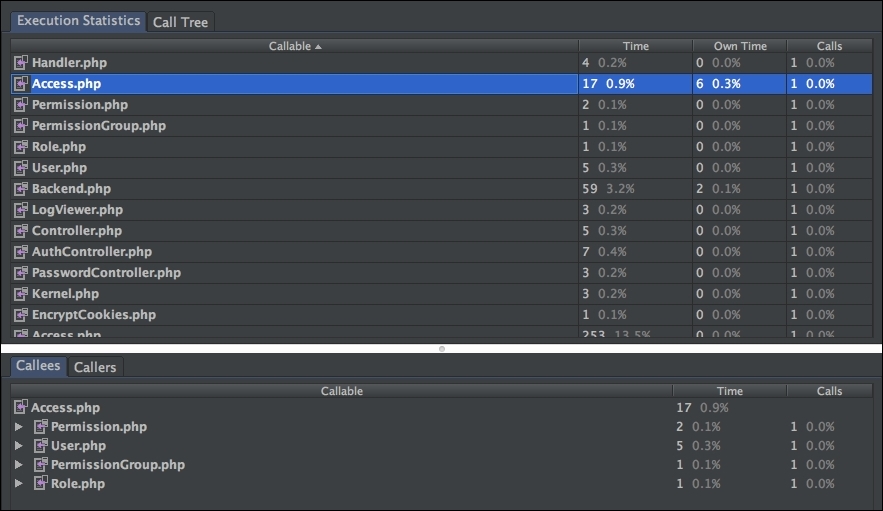Image resolution: width=883 pixels, height=511 pixels.
Task: Click the file icon beside User.php in upper table
Action: 21,167
